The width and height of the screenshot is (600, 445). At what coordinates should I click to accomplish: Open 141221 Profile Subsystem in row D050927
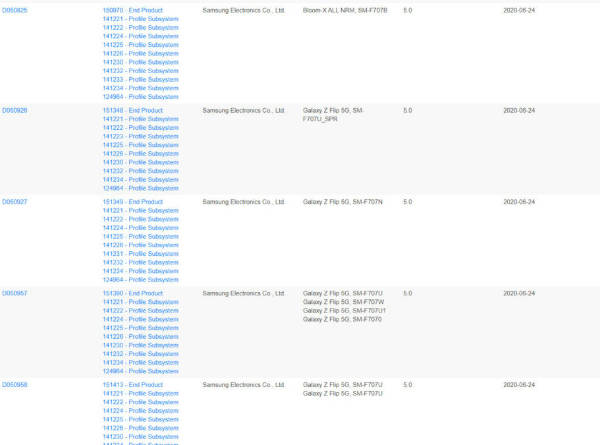pos(140,210)
